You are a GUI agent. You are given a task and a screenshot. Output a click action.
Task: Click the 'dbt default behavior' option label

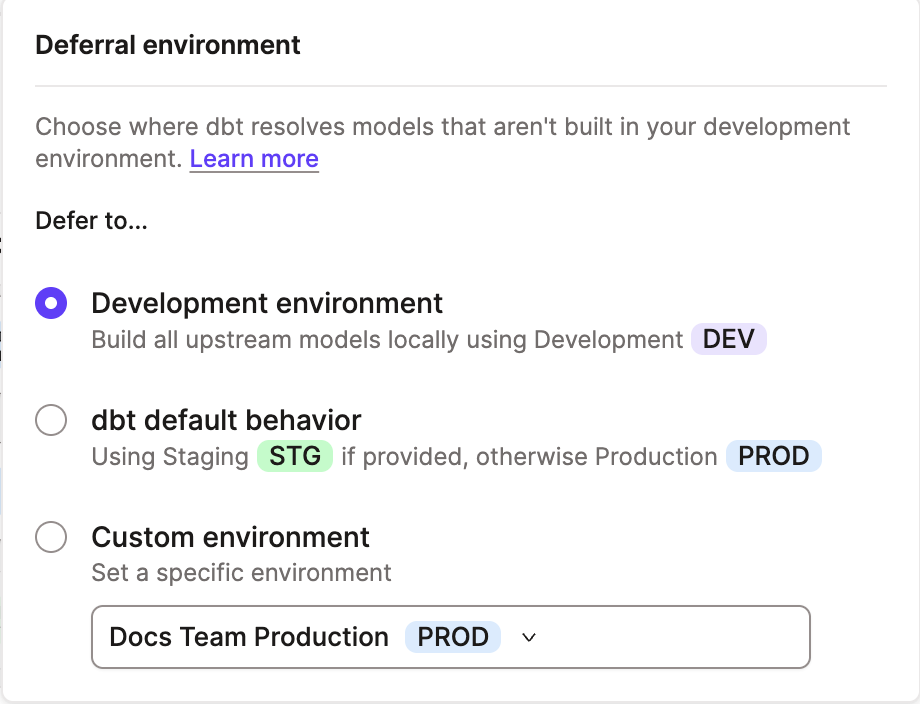226,420
